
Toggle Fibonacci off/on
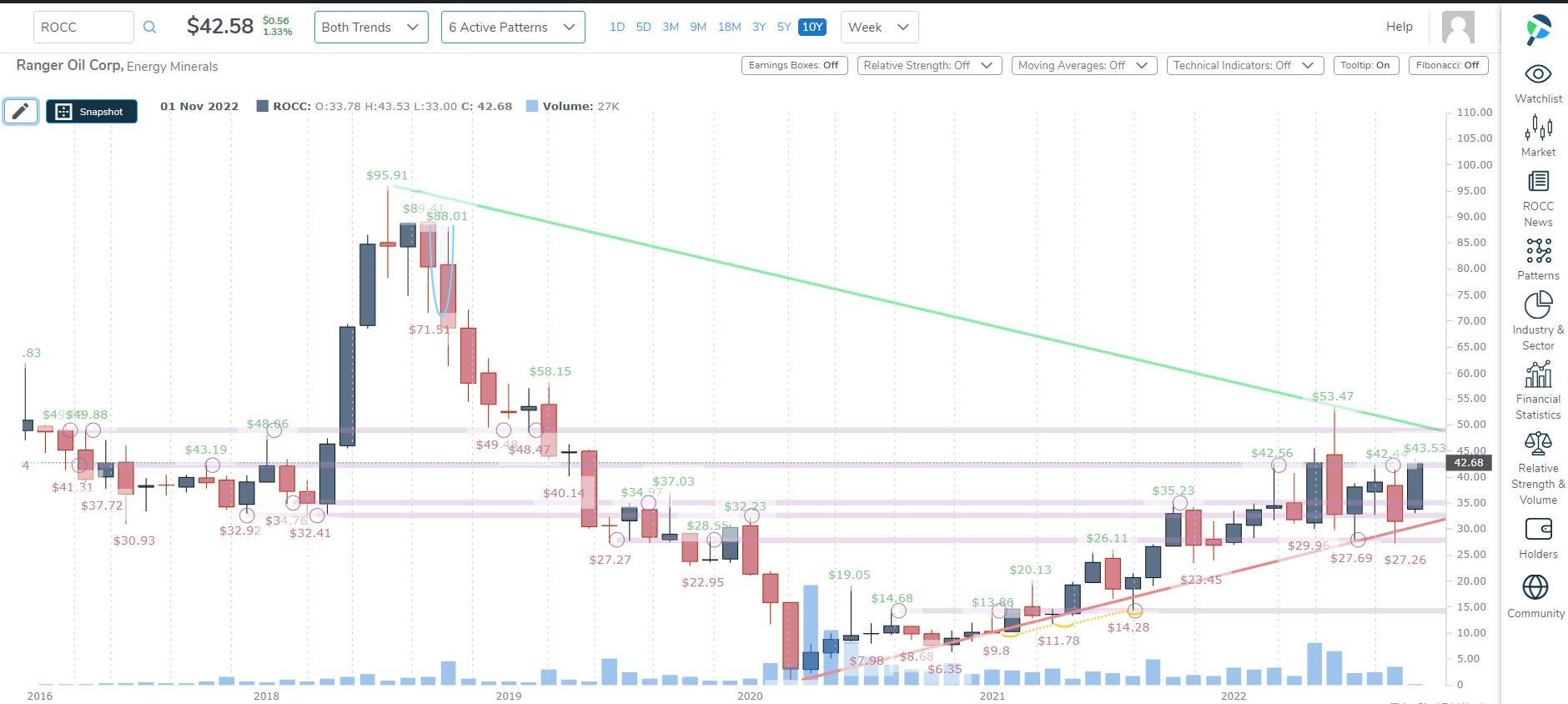[x=1448, y=65]
